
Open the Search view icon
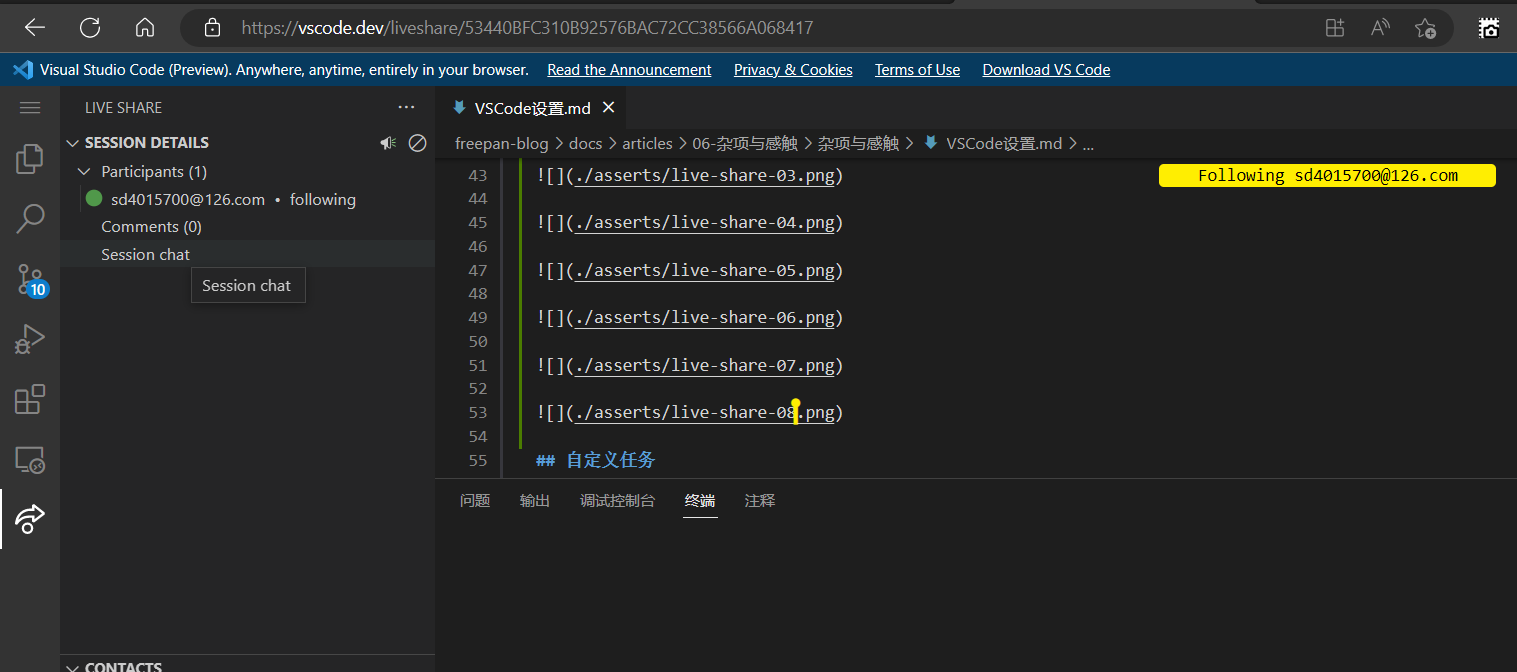pos(30,218)
